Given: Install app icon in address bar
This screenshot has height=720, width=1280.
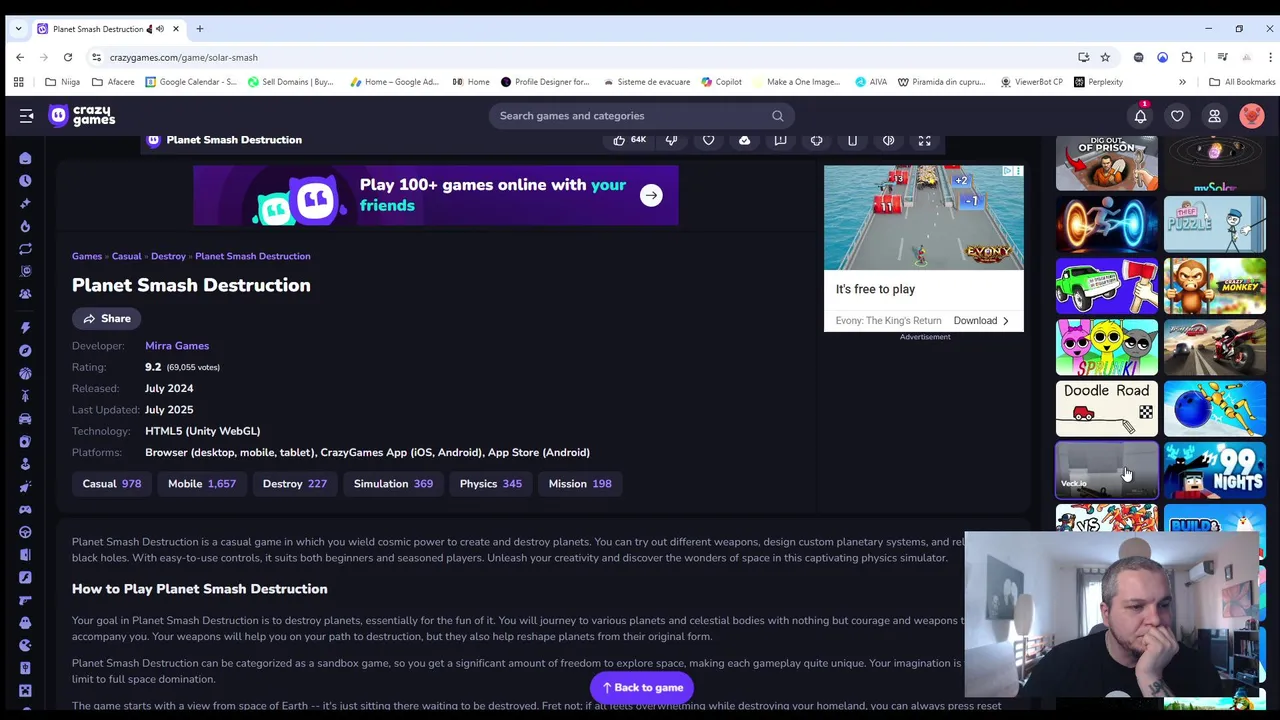Looking at the screenshot, I should 1083,57.
